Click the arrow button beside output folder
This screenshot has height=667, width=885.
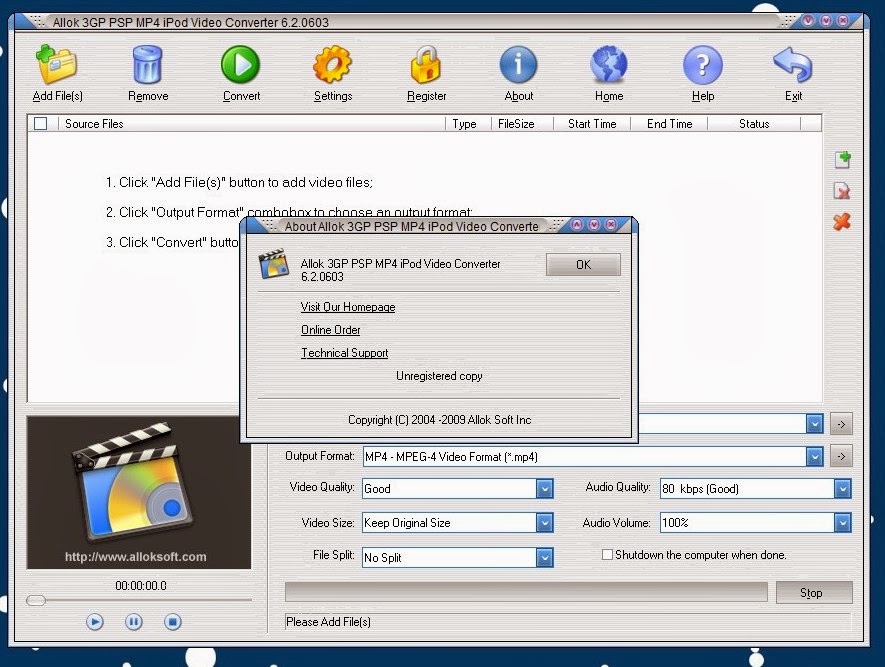pyautogui.click(x=841, y=424)
